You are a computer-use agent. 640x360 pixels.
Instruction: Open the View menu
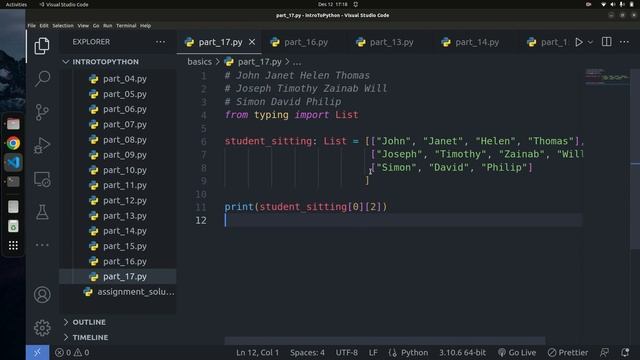tap(83, 26)
